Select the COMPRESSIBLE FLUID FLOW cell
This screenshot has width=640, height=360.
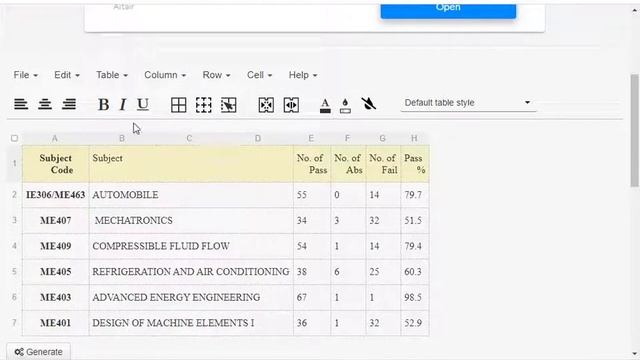tap(191, 246)
